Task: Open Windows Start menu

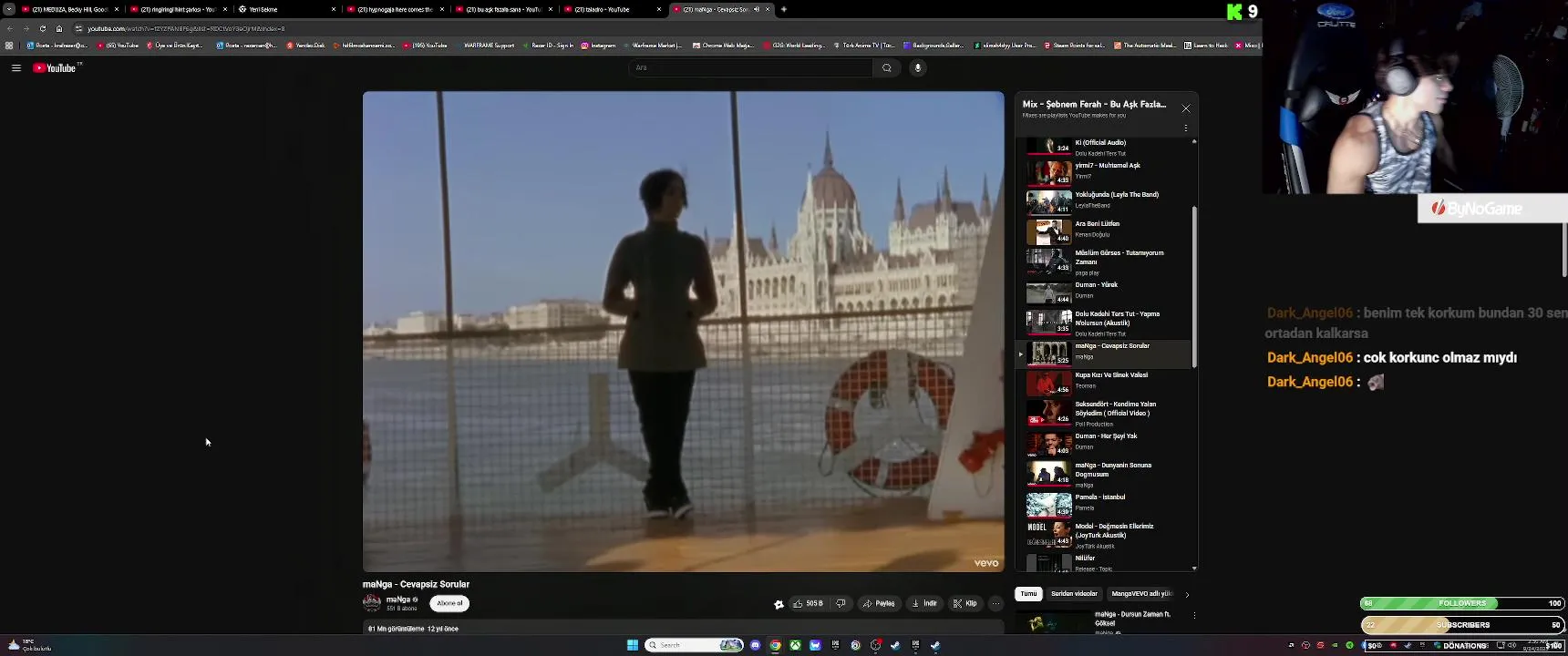Action: coord(633,645)
